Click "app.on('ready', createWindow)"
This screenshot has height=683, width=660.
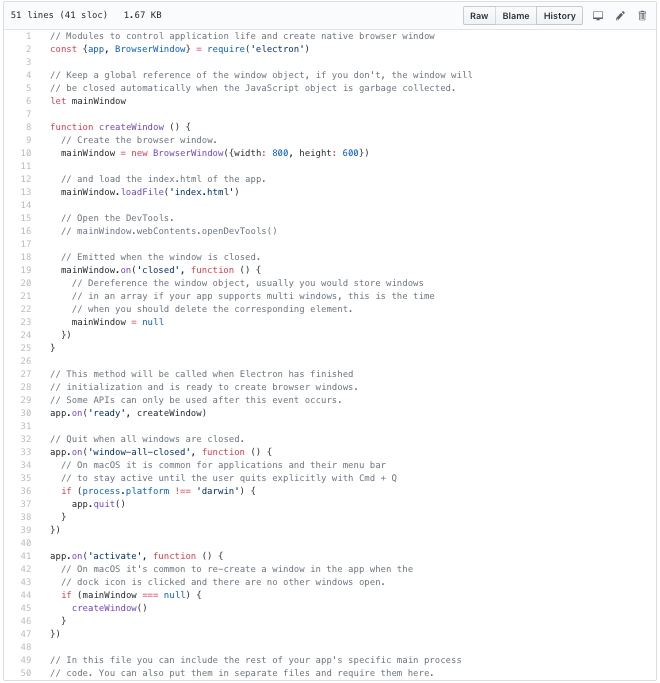pyautogui.click(x=128, y=413)
